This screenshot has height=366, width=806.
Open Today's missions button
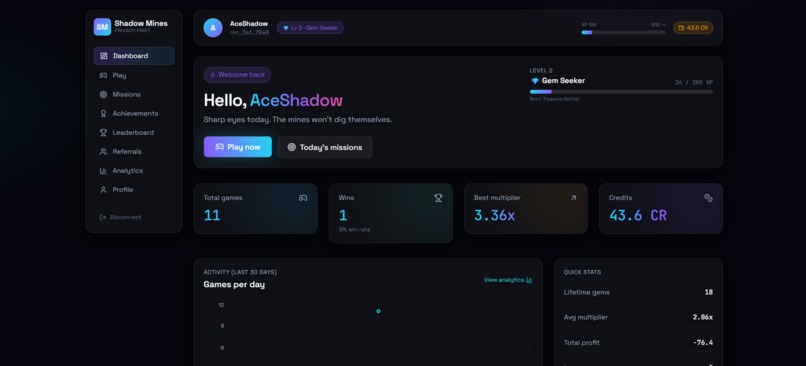coord(325,147)
